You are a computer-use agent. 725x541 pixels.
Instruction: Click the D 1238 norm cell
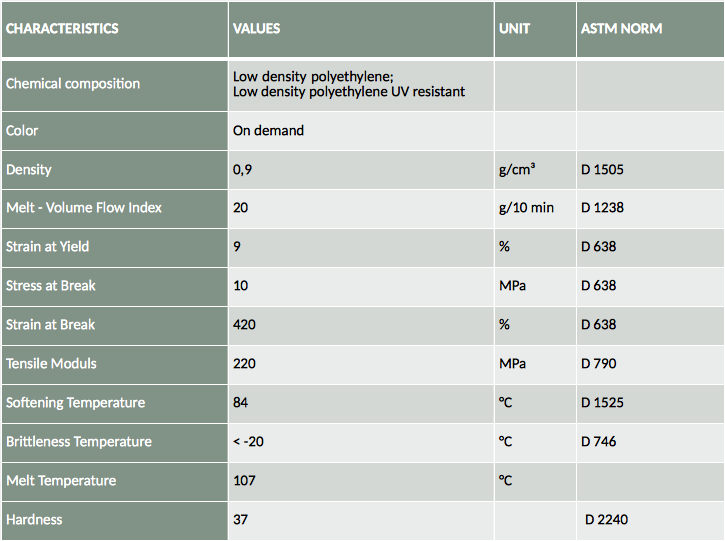coord(602,208)
